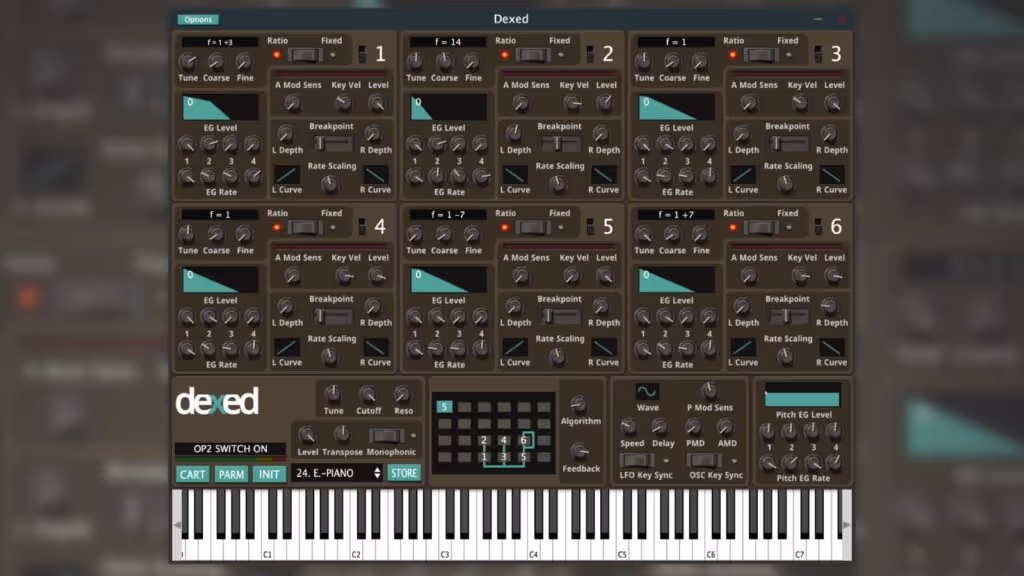The height and width of the screenshot is (576, 1024).
Task: Click the STORE button
Action: click(x=404, y=473)
